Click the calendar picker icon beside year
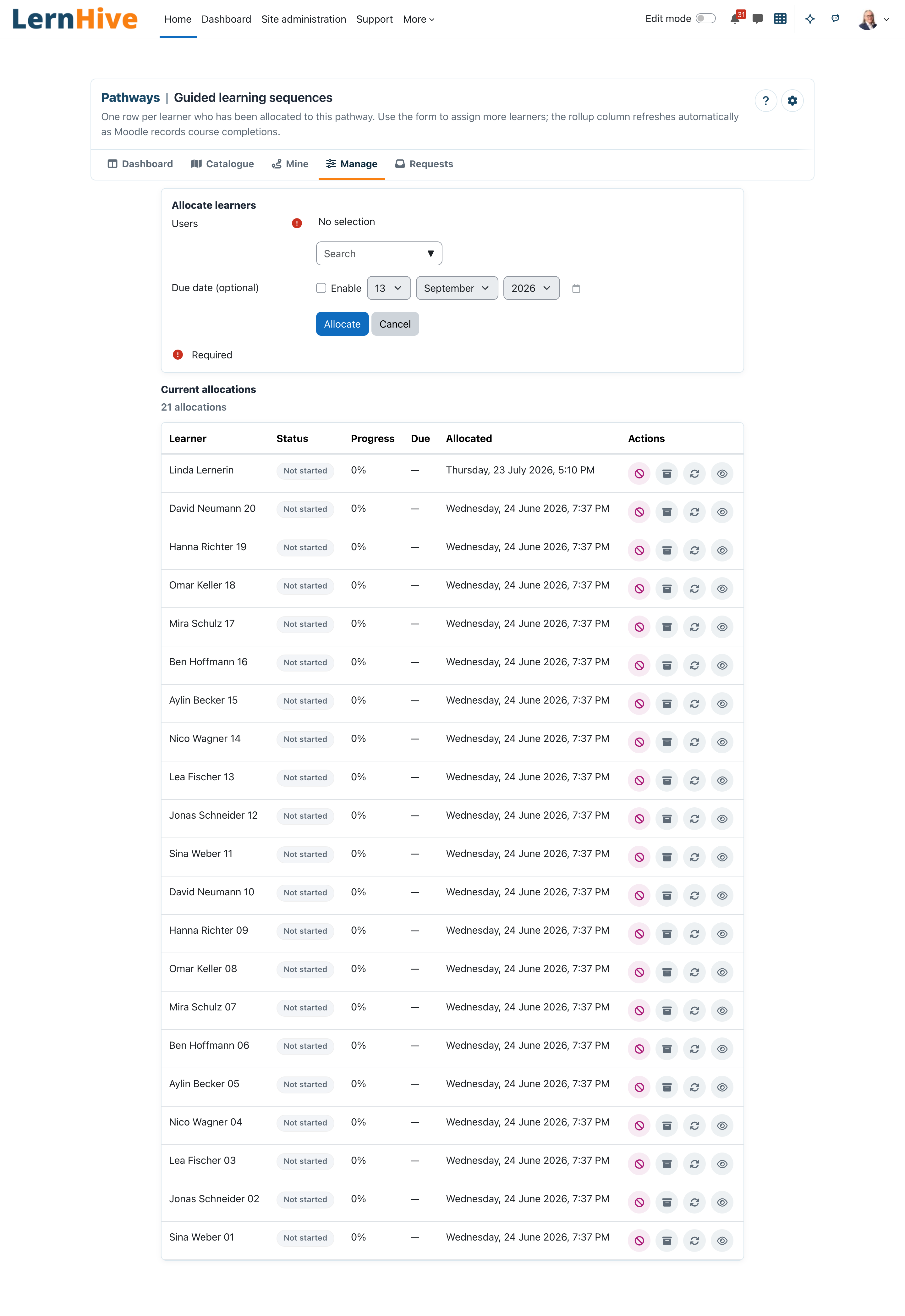Image resolution: width=905 pixels, height=1316 pixels. (576, 288)
